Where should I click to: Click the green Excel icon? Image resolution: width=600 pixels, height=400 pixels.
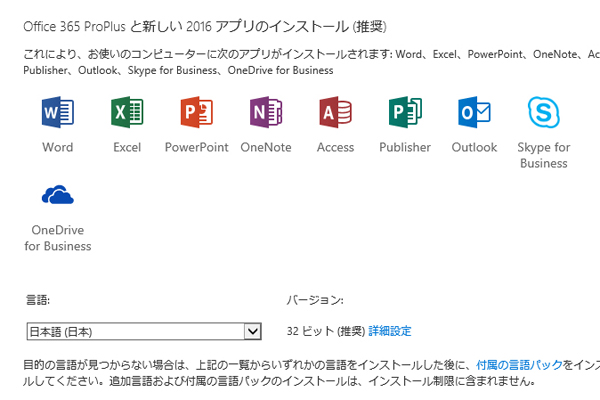pos(127,113)
